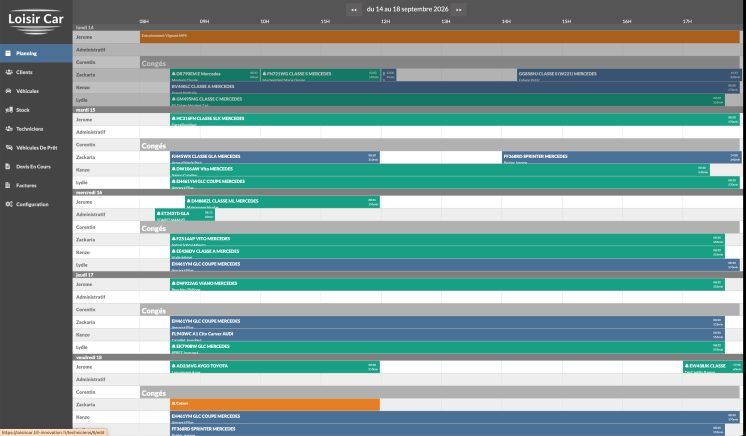Click Congés block on lundi 14
This screenshot has height=436, width=746.
(440, 63)
